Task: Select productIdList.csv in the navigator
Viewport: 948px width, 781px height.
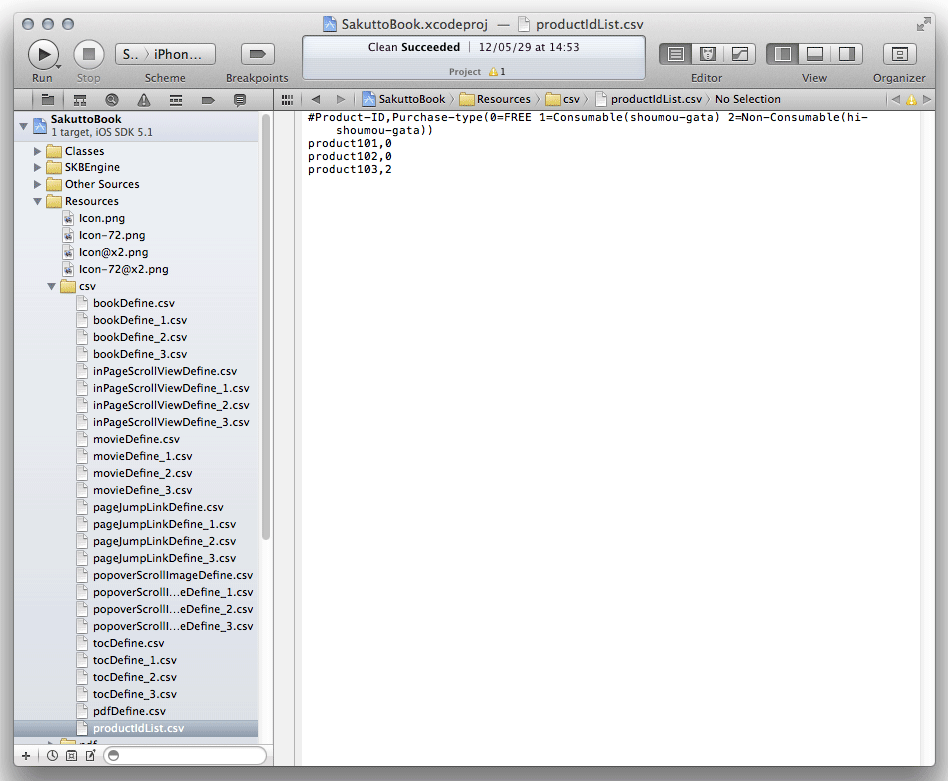Action: (136, 728)
